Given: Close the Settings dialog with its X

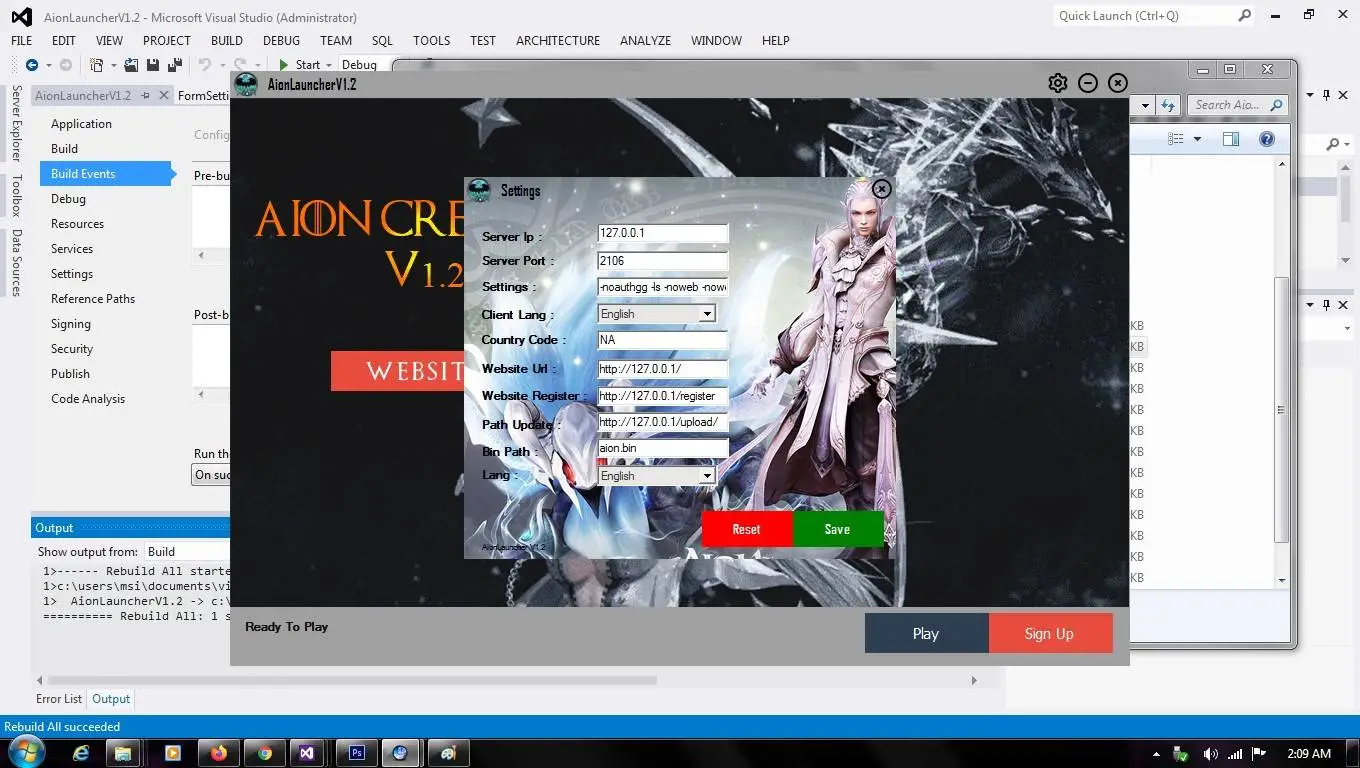Looking at the screenshot, I should 881,189.
